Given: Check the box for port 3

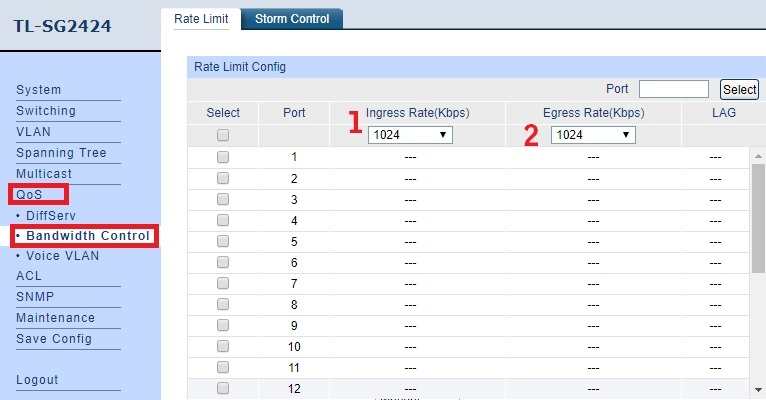Looking at the screenshot, I should (x=223, y=199).
